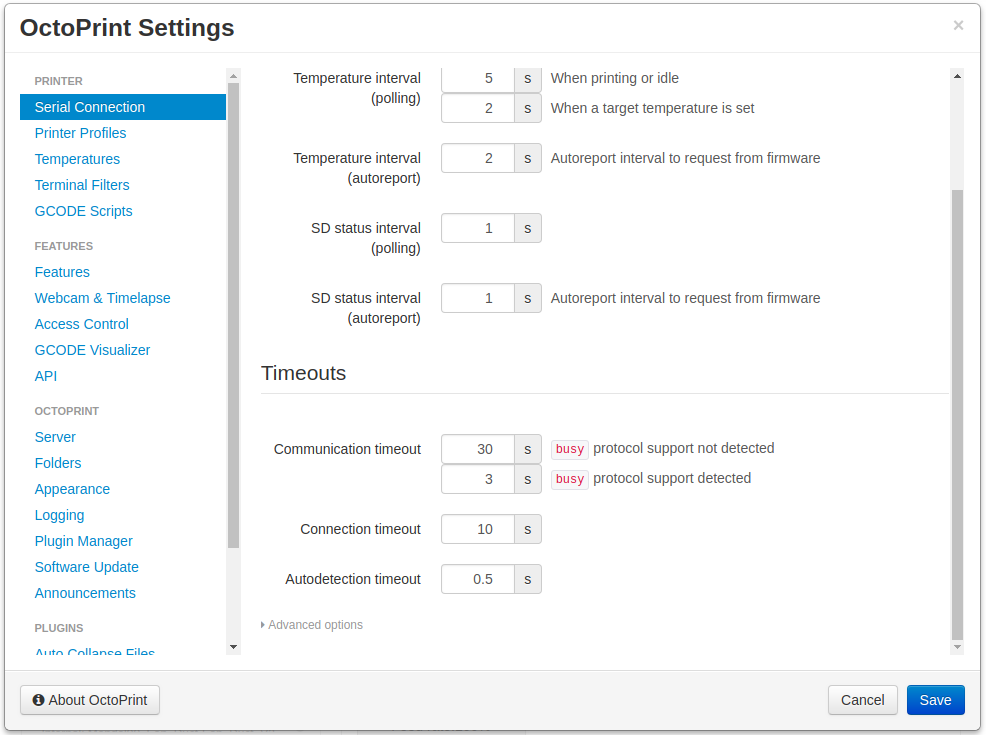Open Printer Profiles settings
986x735 pixels.
click(x=80, y=132)
